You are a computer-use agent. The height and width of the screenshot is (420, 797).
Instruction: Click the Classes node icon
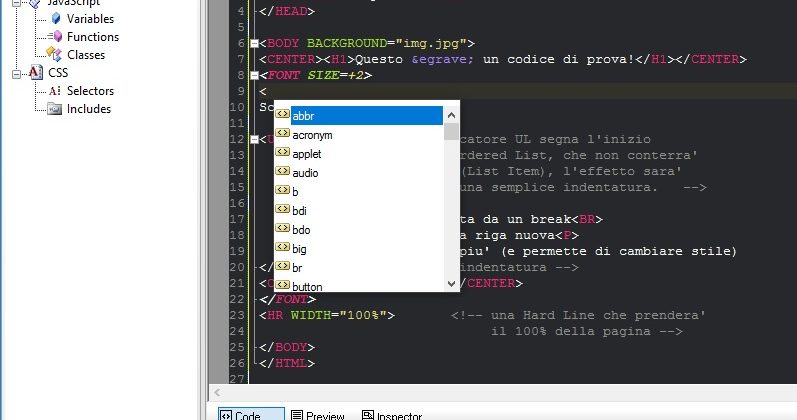(x=54, y=54)
